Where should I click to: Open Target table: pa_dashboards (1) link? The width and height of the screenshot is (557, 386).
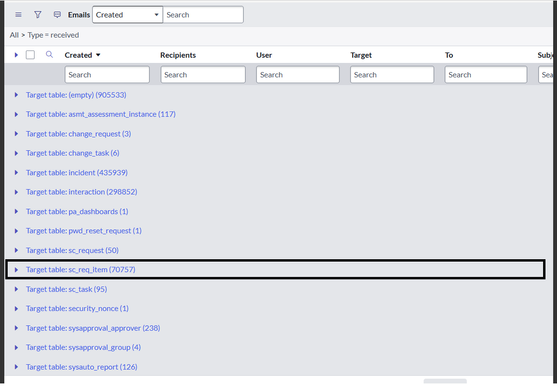coord(77,212)
